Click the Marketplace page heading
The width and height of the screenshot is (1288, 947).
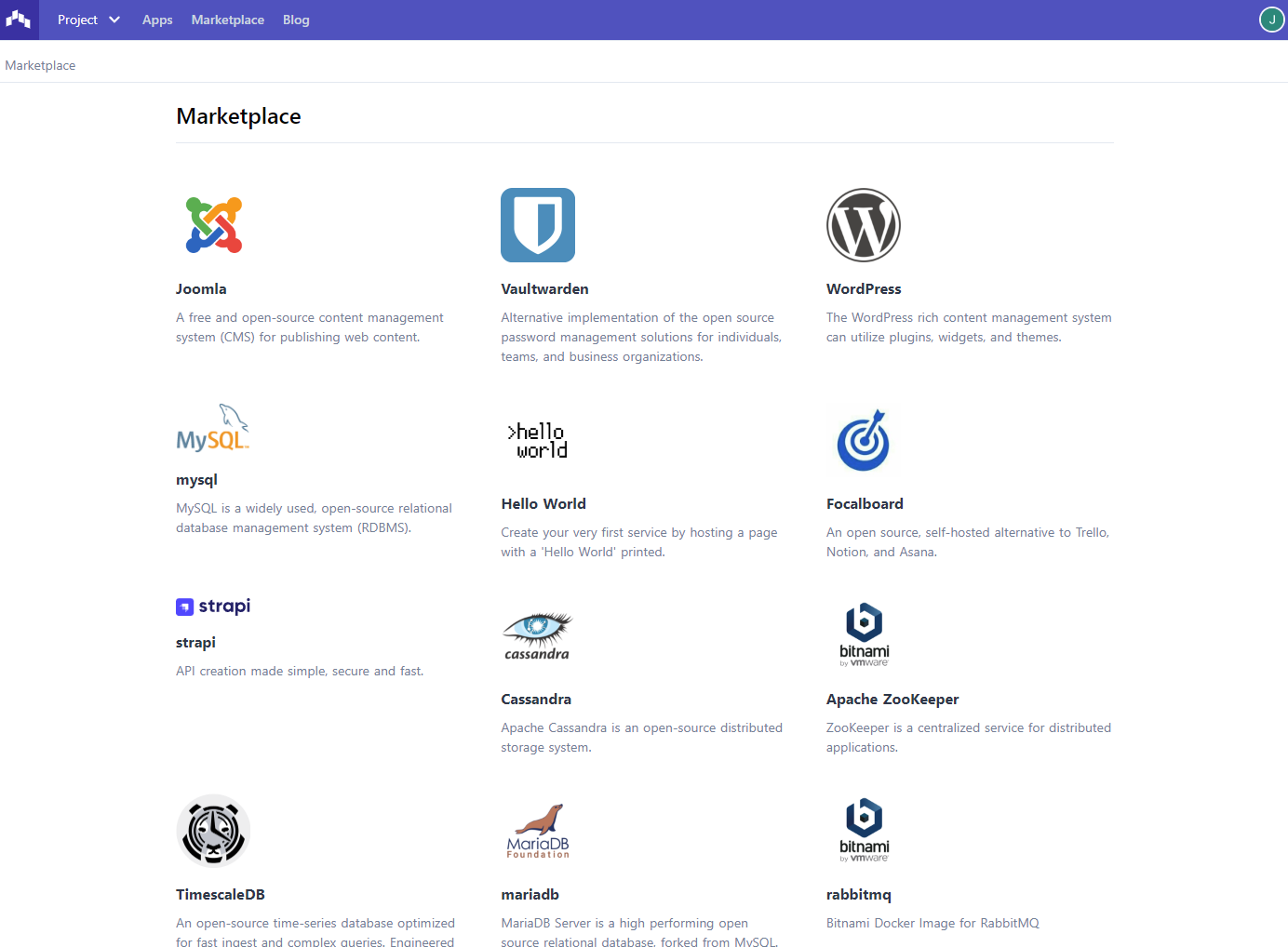pos(238,116)
